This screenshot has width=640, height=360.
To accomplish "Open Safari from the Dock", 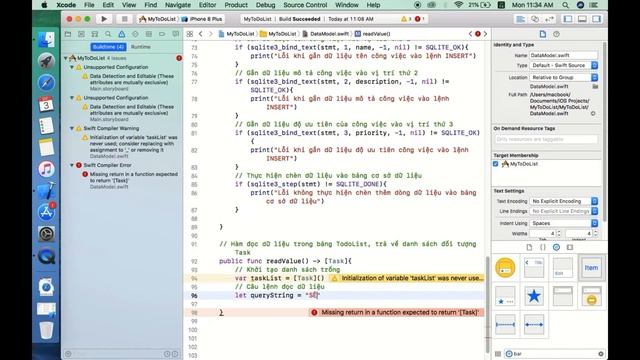I will coord(46,83).
